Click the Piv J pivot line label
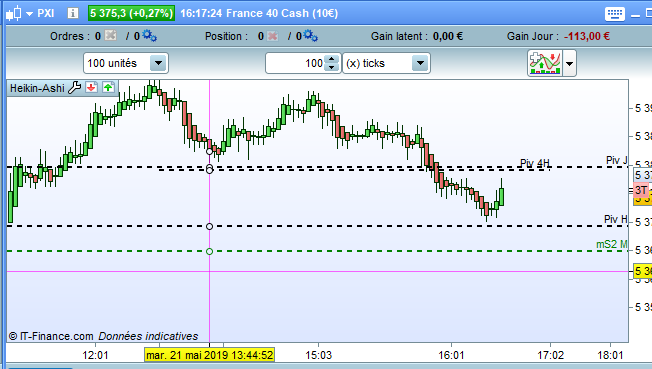 click(617, 160)
